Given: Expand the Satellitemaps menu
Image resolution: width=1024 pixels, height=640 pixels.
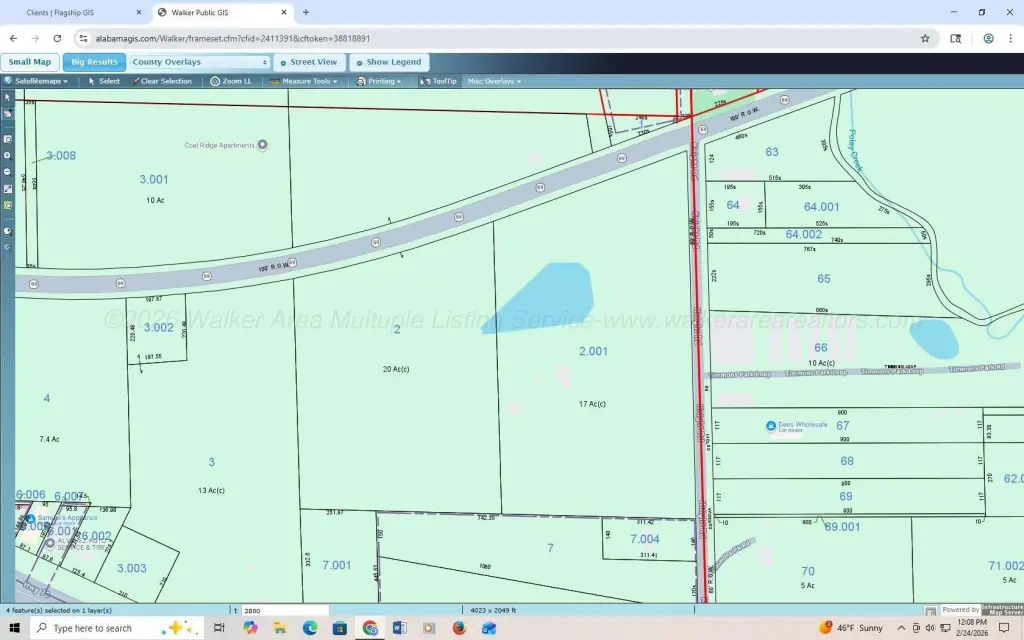Looking at the screenshot, I should click(x=36, y=81).
